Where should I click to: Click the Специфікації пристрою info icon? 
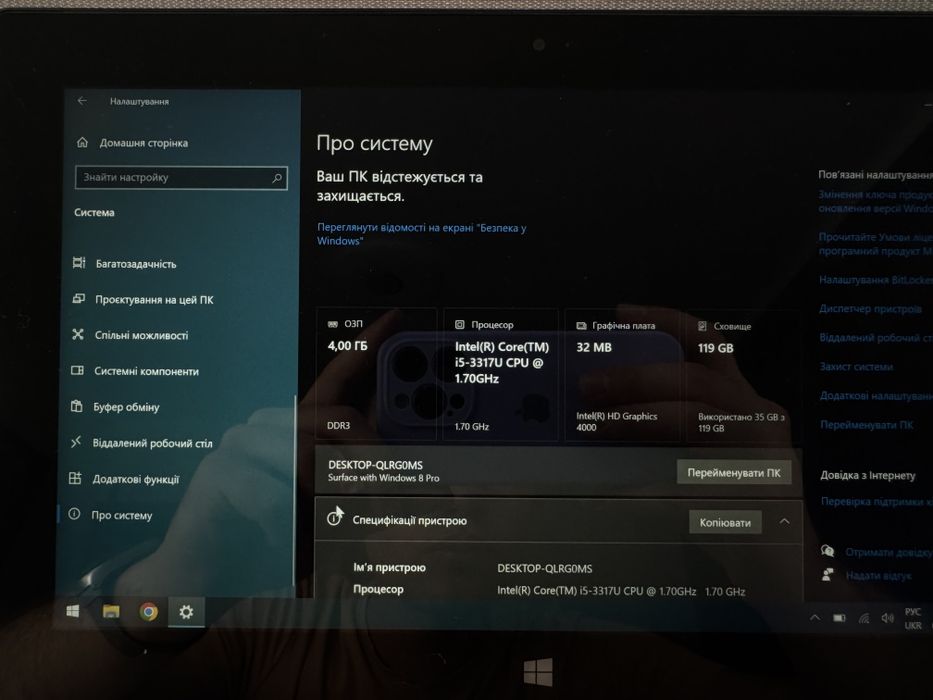(x=334, y=518)
